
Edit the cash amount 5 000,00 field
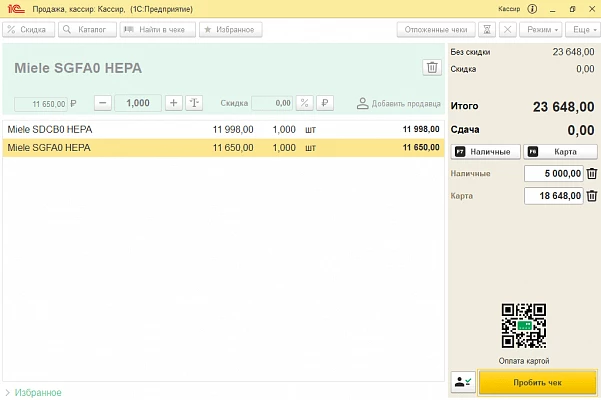pyautogui.click(x=553, y=174)
